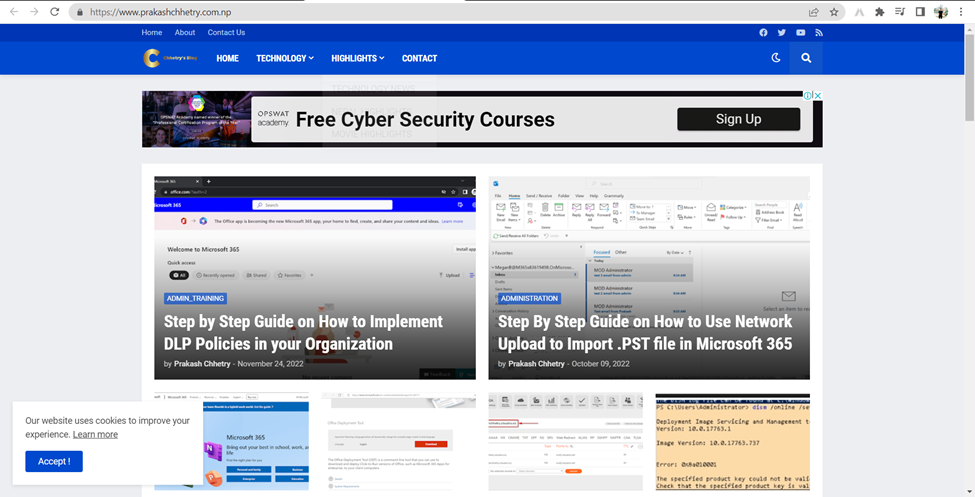The image size is (975, 497).
Task: Accept cookies with Accept button
Action: click(x=54, y=461)
